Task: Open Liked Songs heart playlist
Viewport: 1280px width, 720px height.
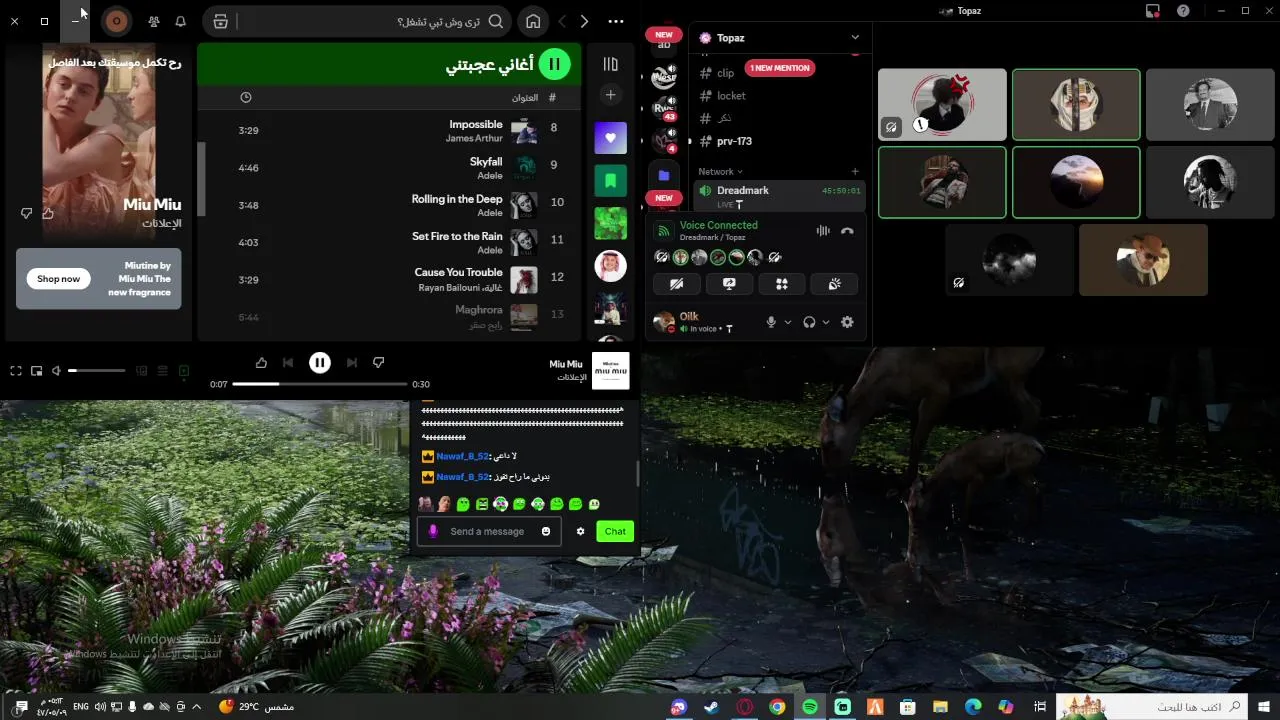Action: [610, 138]
